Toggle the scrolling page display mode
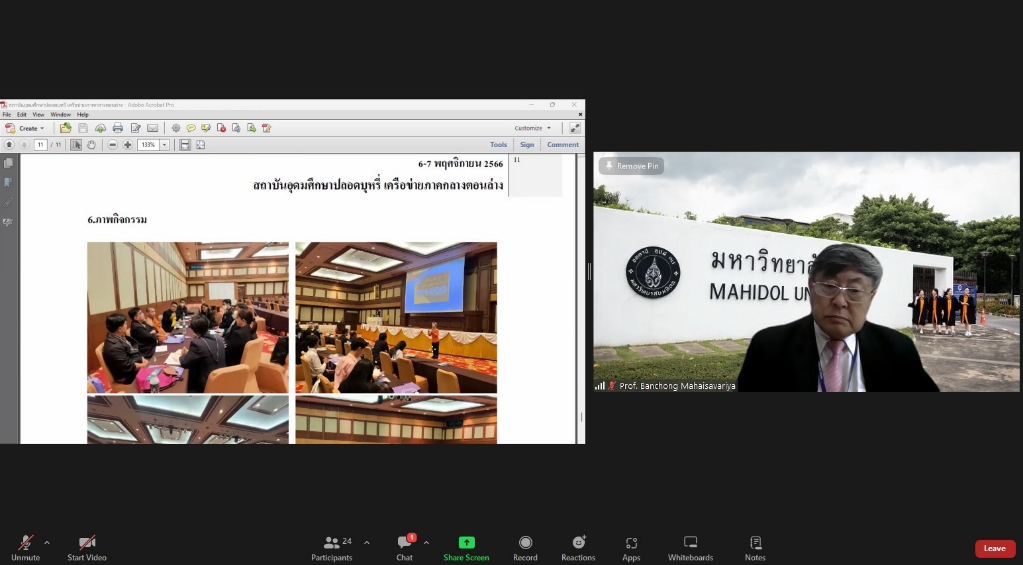This screenshot has height=565, width=1023. (x=185, y=145)
